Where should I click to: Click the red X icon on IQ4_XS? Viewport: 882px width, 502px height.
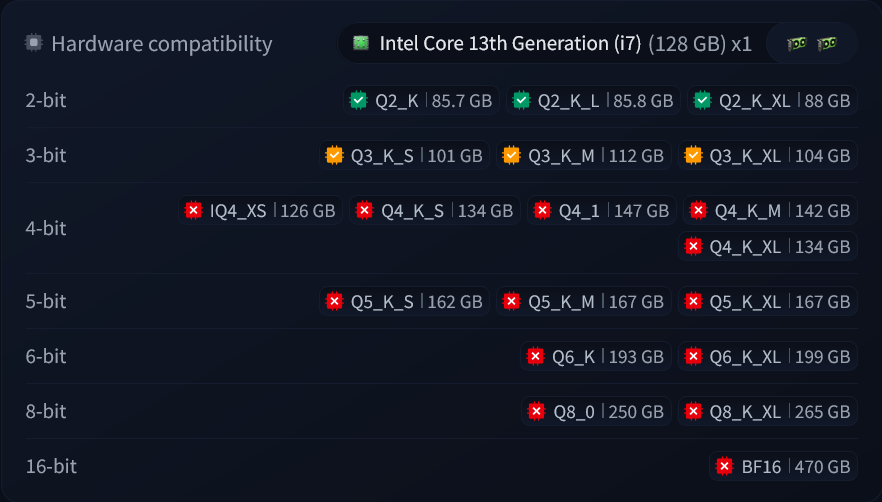[x=194, y=210]
